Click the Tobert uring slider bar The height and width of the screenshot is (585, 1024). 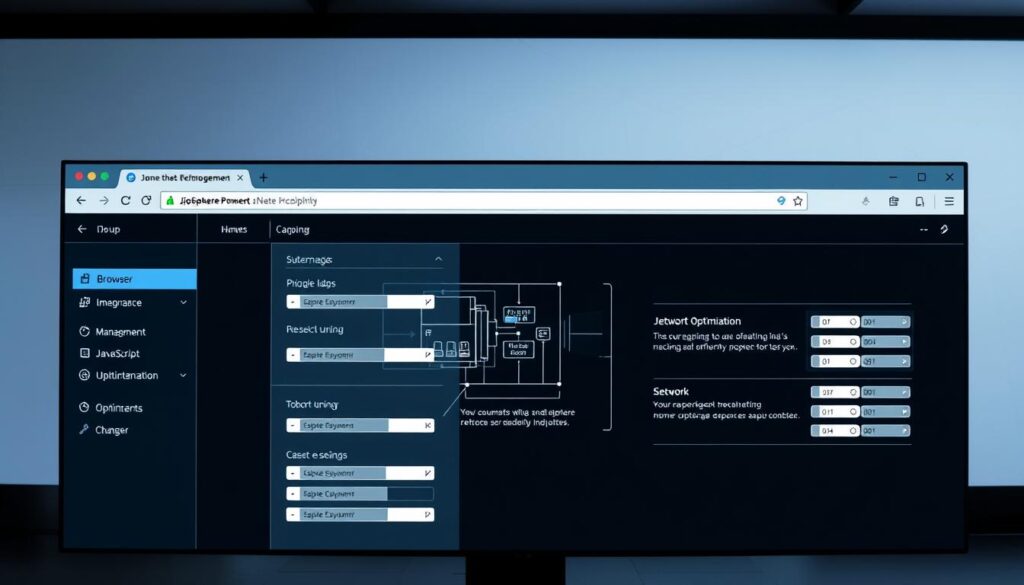(x=361, y=425)
